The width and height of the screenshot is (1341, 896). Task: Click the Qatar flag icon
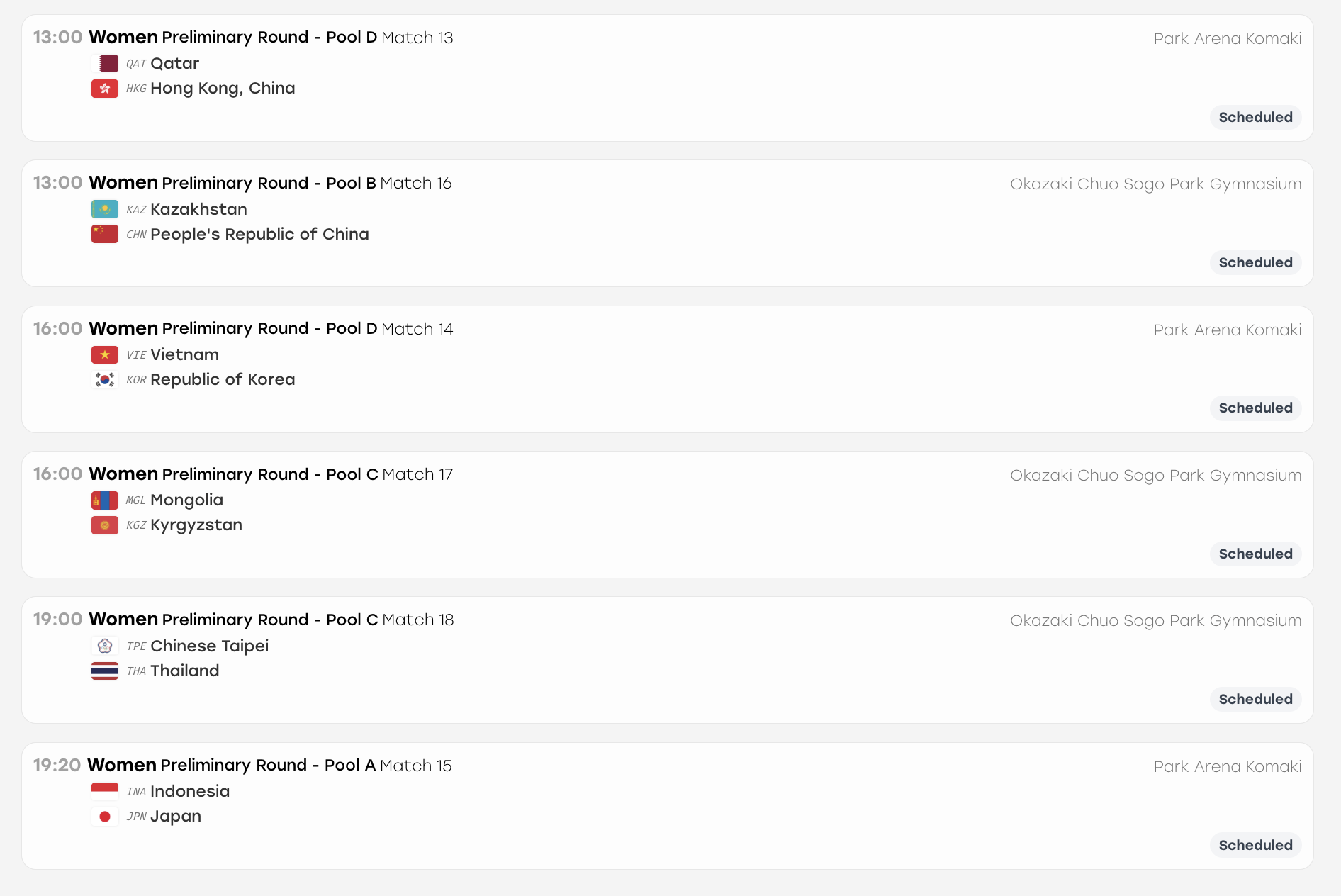coord(105,64)
